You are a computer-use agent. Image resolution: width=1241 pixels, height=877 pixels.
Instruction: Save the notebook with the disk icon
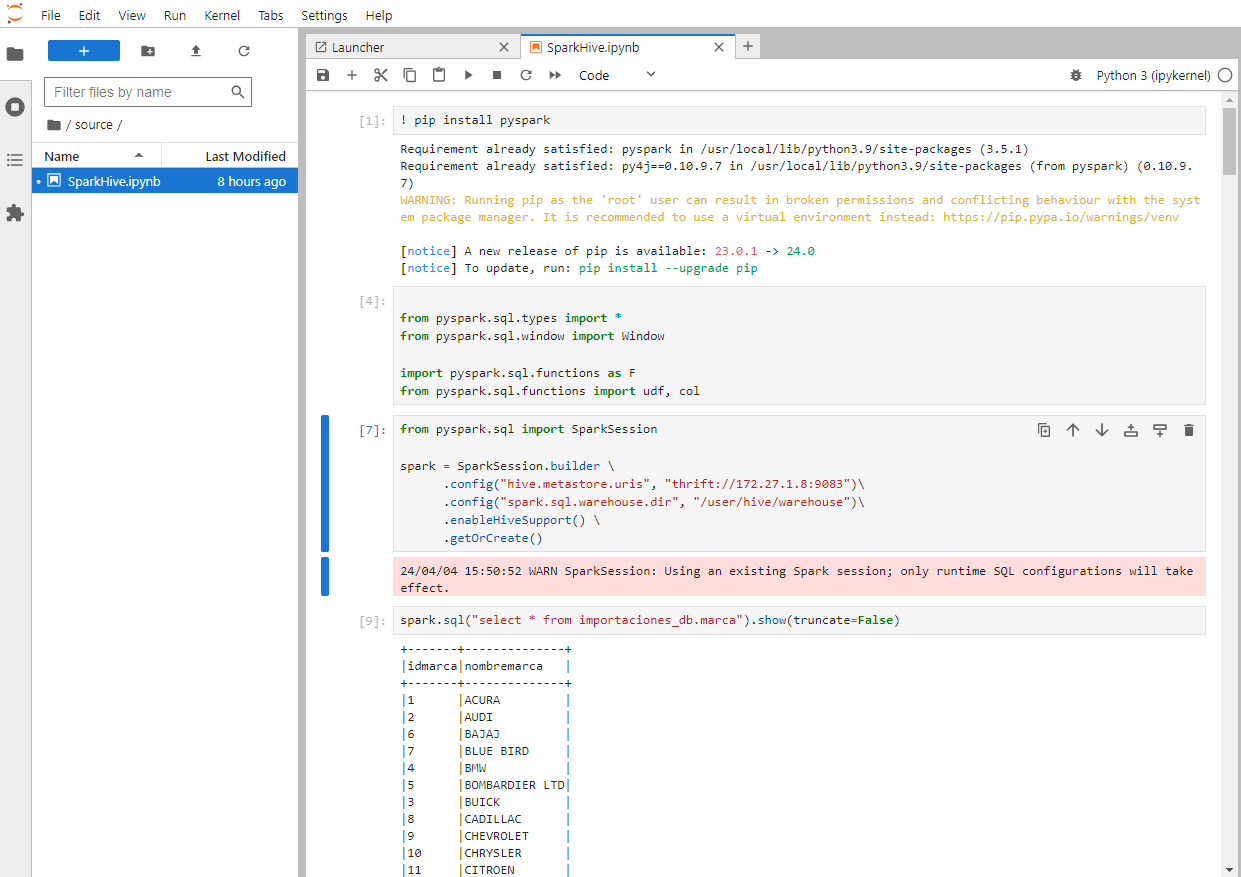(322, 75)
